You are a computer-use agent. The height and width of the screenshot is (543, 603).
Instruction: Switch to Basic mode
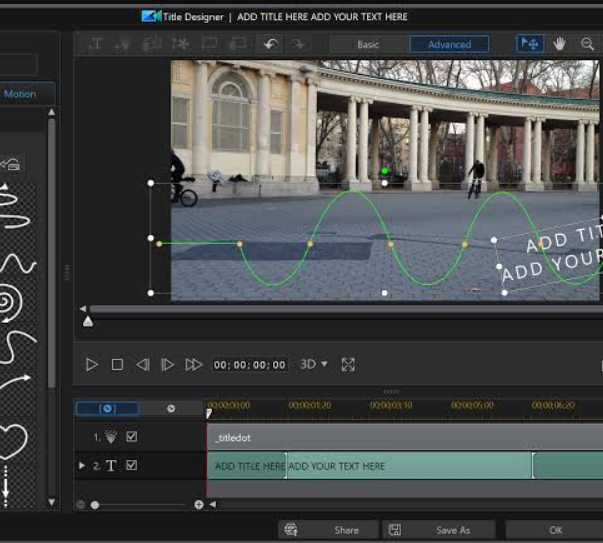pyautogui.click(x=368, y=45)
